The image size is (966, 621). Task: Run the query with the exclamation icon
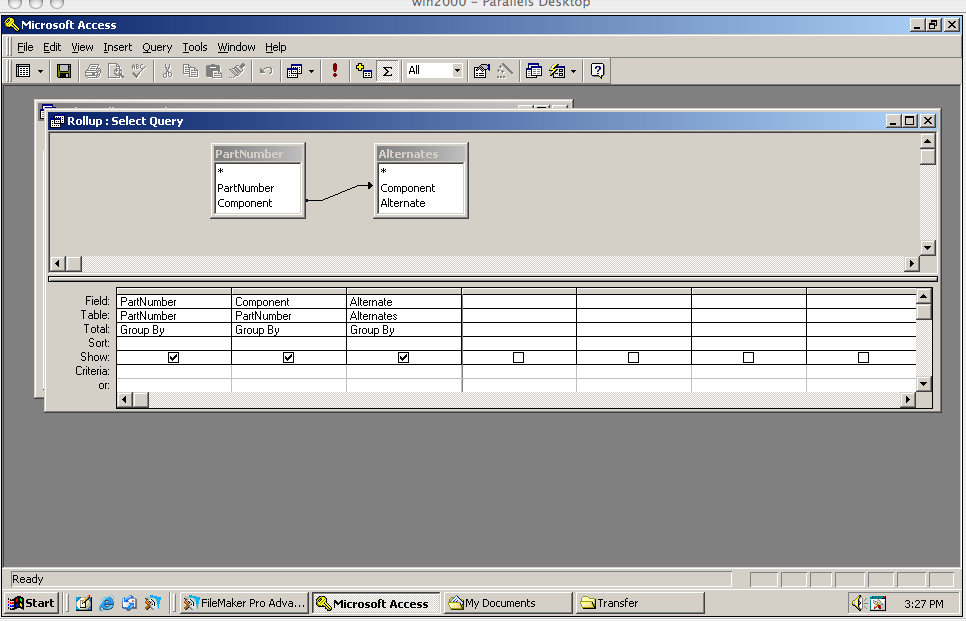(x=335, y=71)
